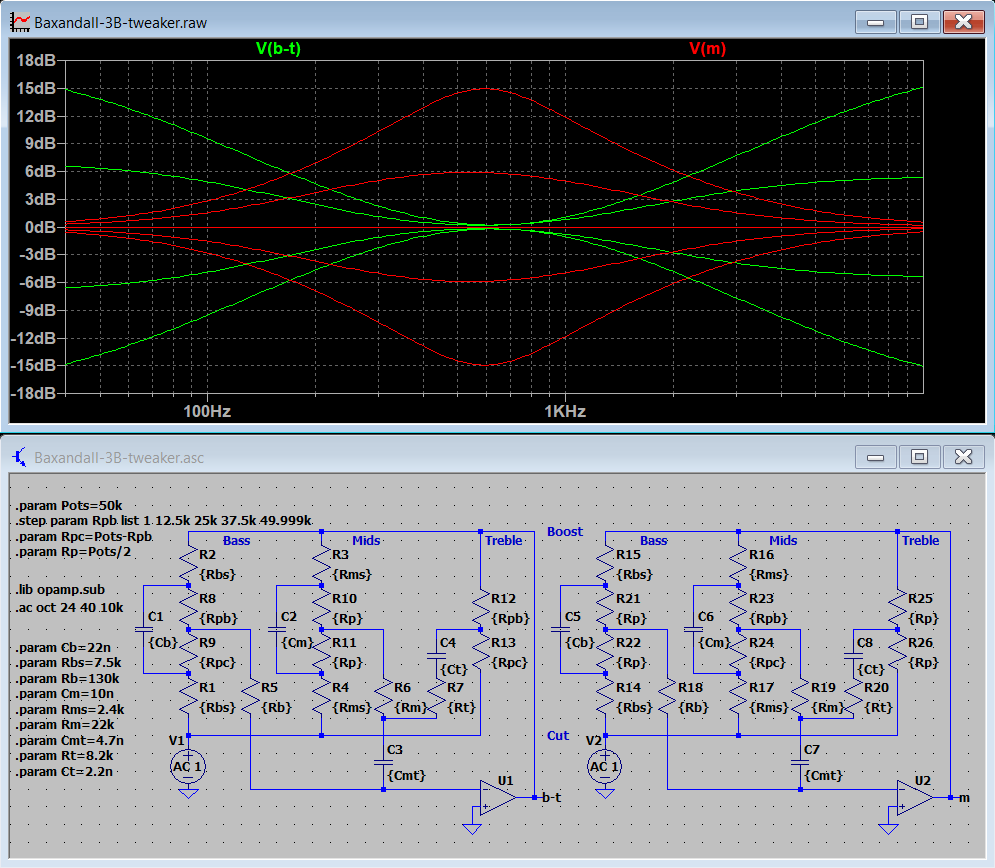Close the Baxandall-3B-tweaker.asc window
The width and height of the screenshot is (995, 868).
(963, 457)
